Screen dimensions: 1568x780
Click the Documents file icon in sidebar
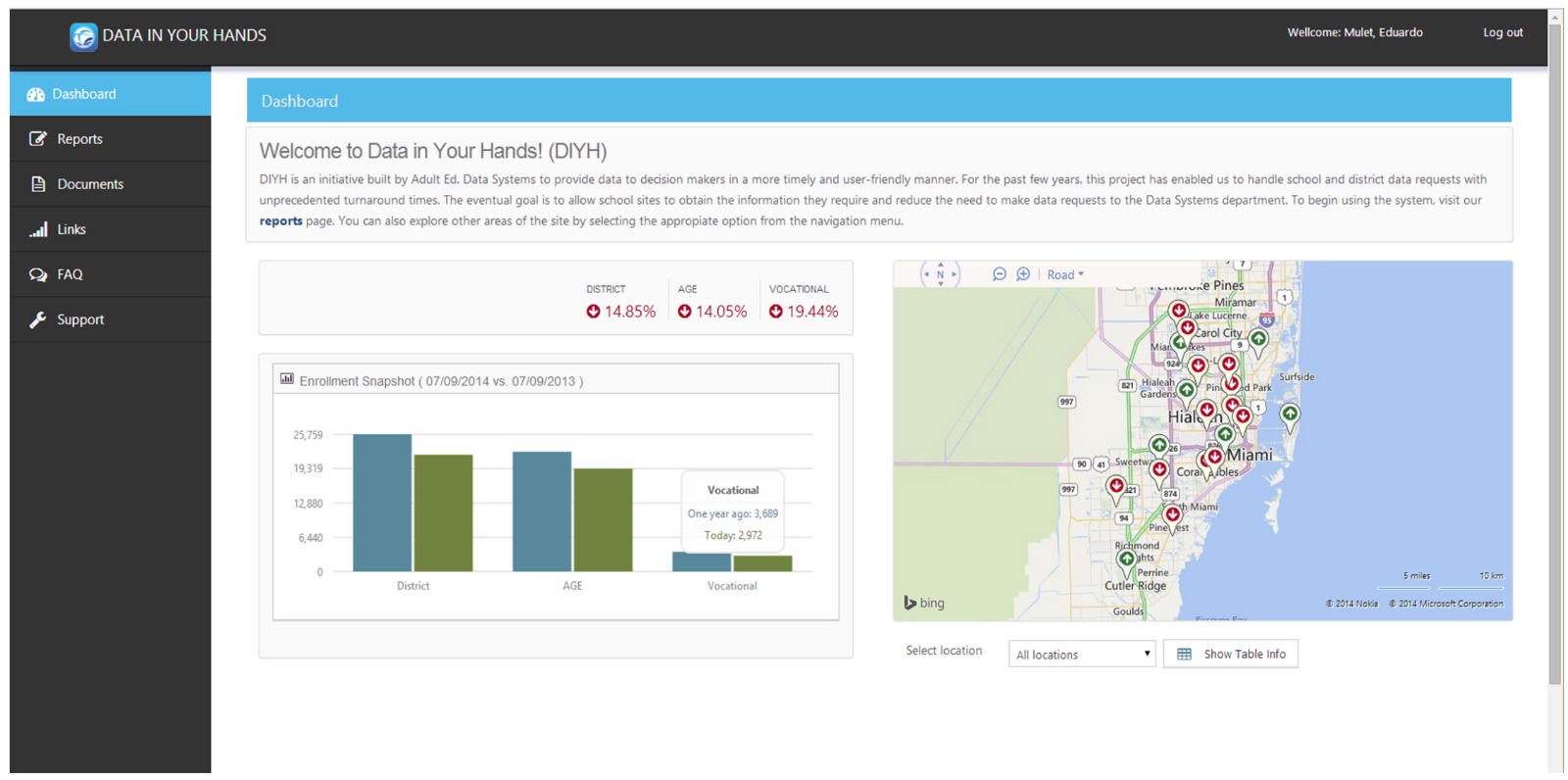click(x=38, y=184)
